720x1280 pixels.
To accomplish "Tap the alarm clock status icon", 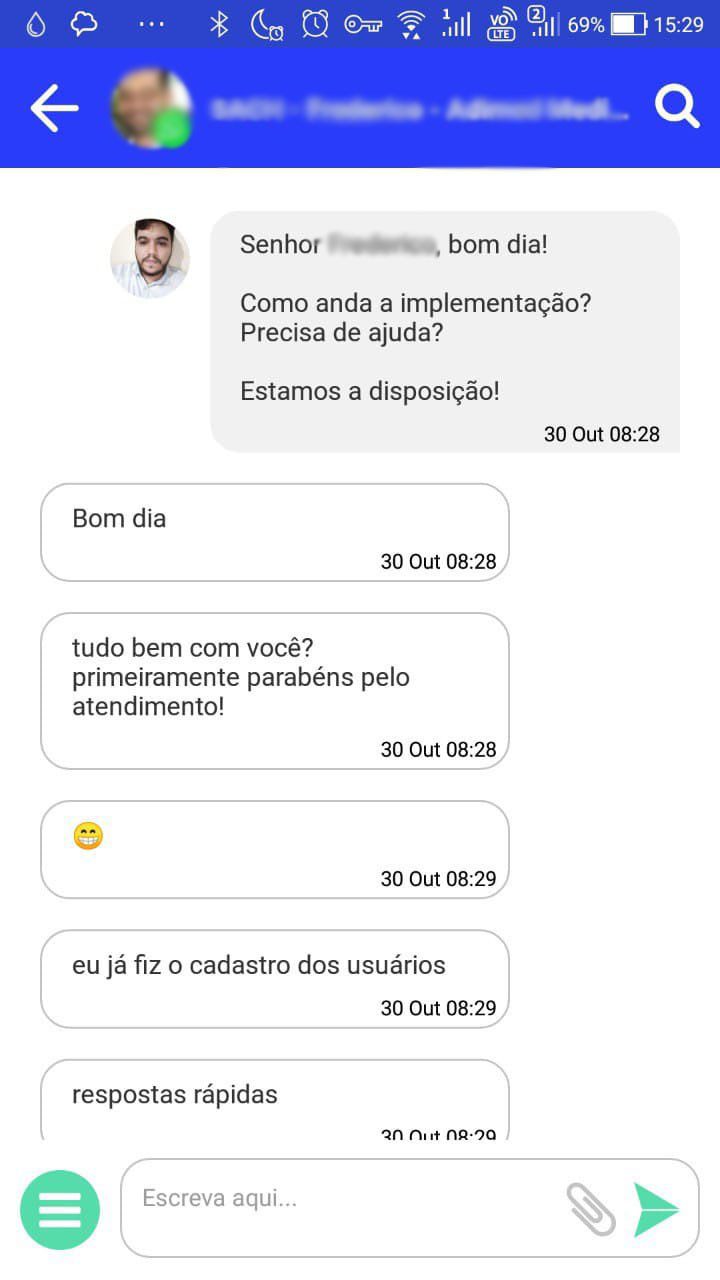I will click(x=315, y=25).
